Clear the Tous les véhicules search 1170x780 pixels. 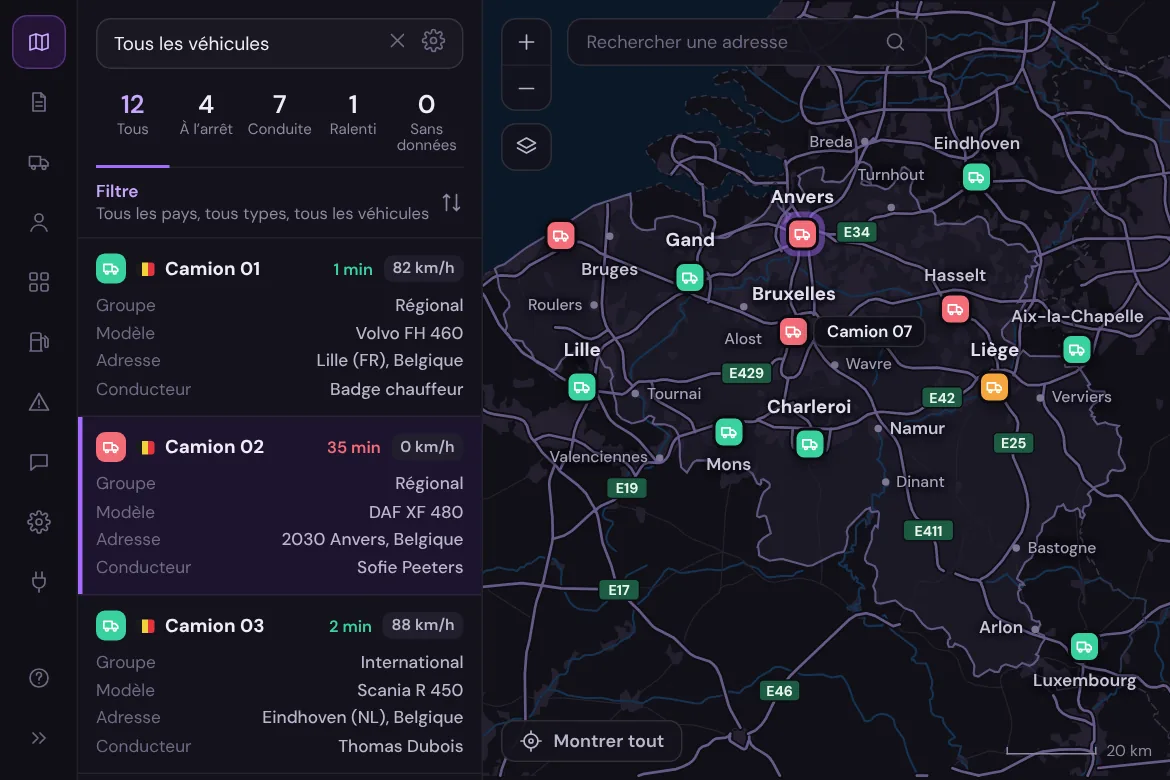coord(398,41)
